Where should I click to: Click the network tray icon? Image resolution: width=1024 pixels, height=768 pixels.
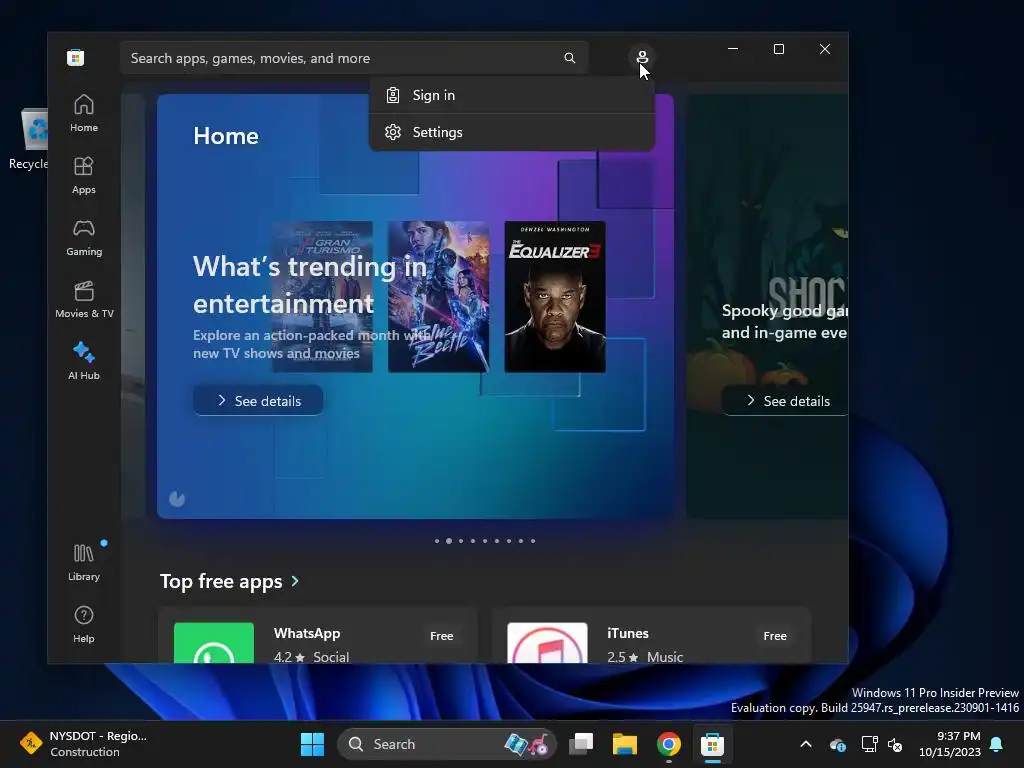(x=869, y=744)
